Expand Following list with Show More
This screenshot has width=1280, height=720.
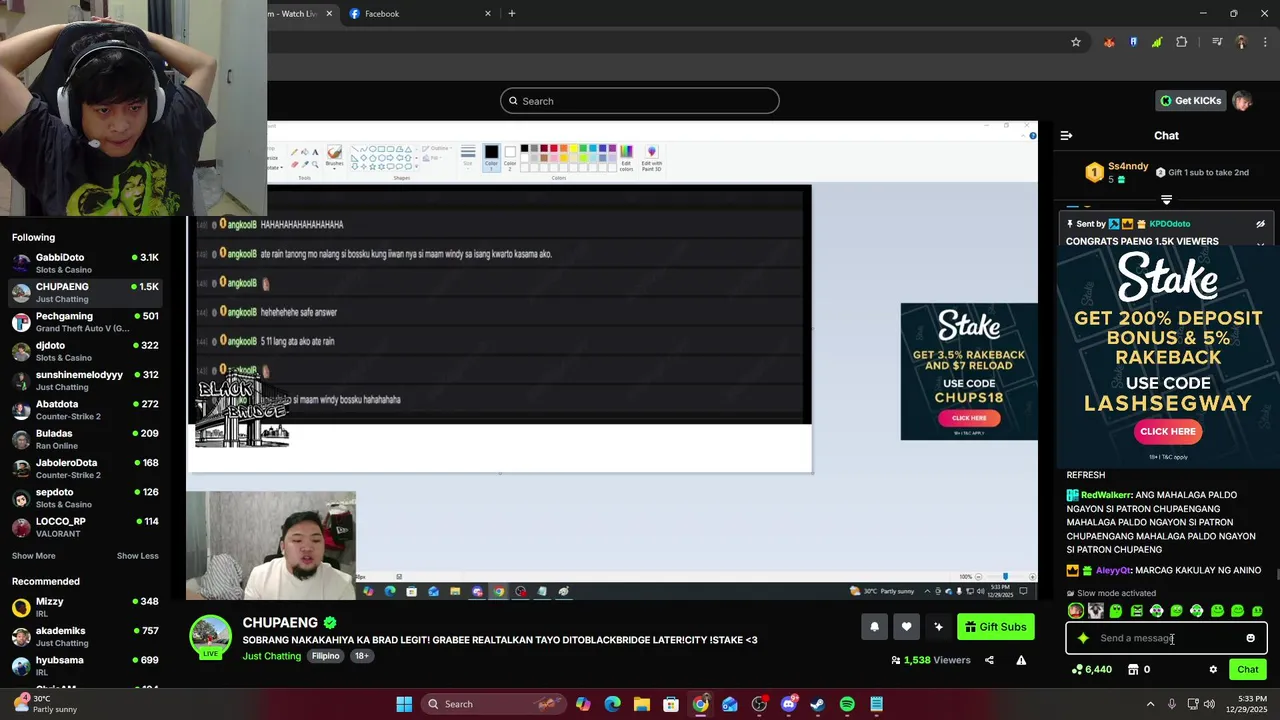tap(34, 556)
